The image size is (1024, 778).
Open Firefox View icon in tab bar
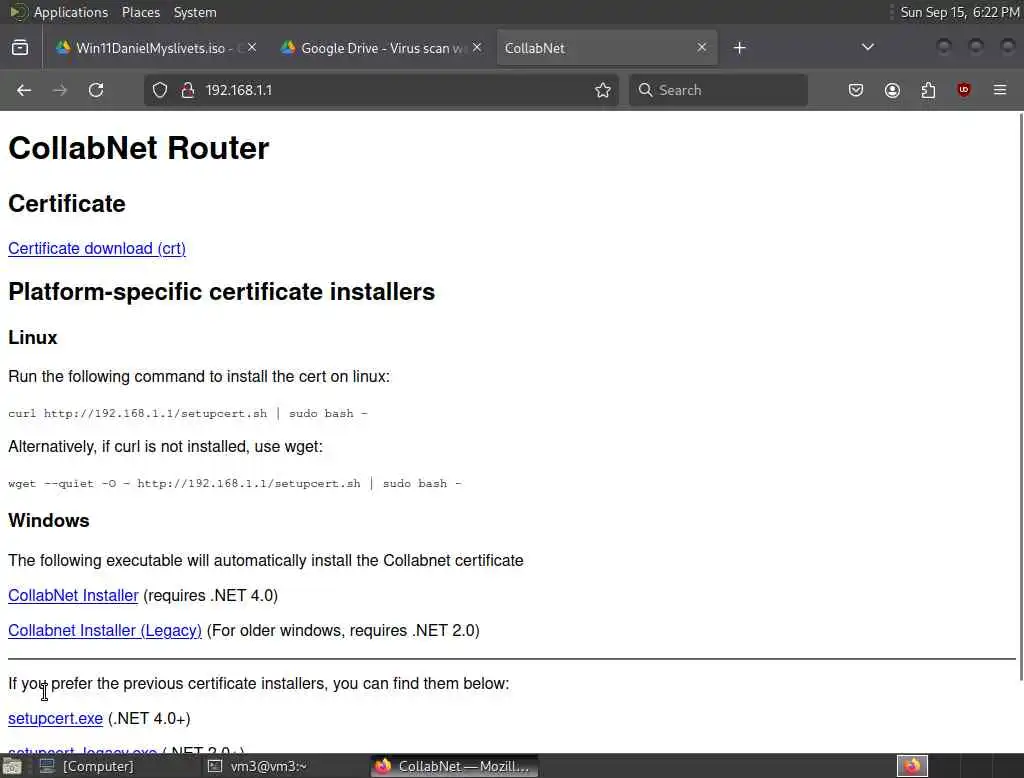(20, 48)
